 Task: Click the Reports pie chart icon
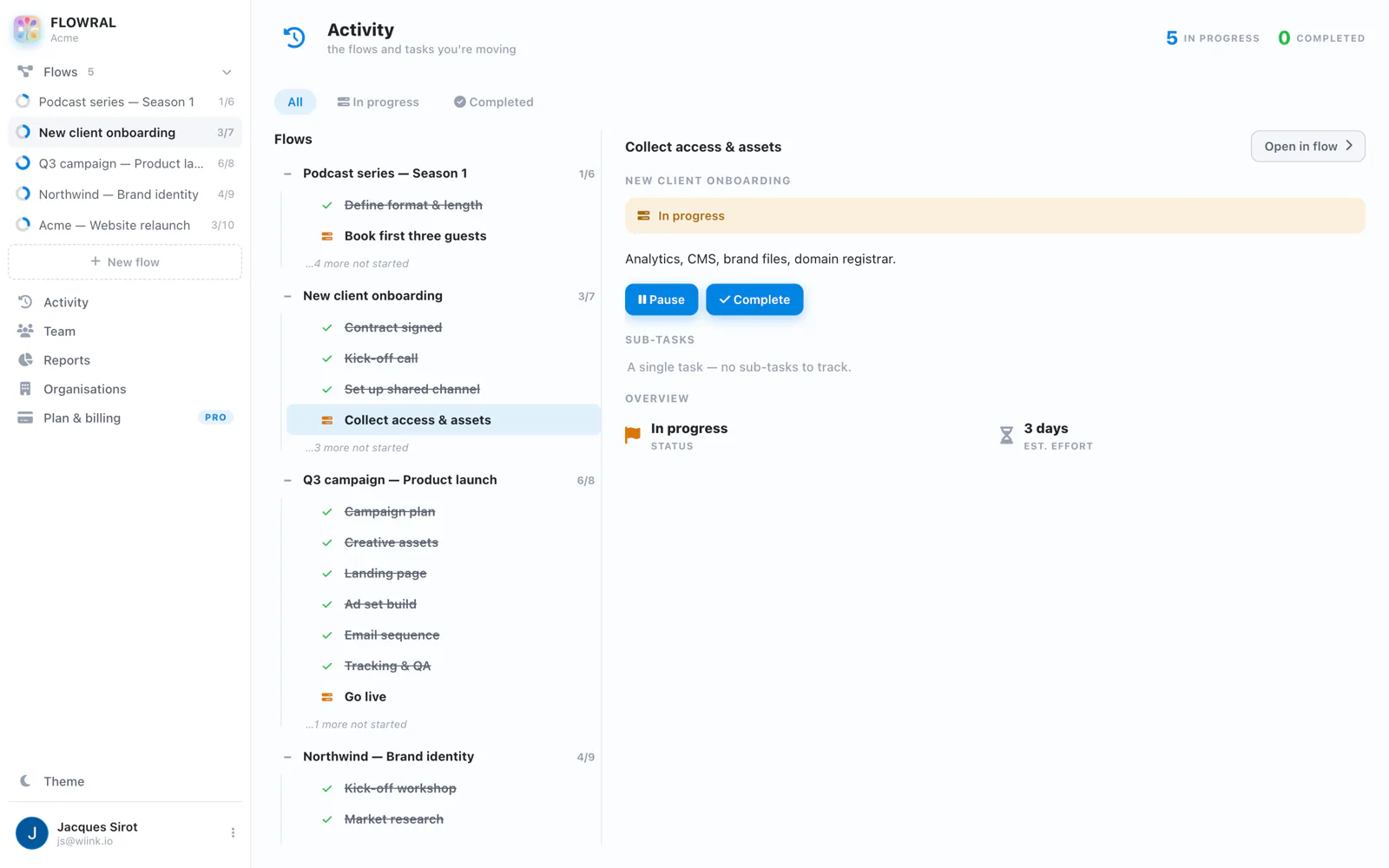(x=25, y=360)
